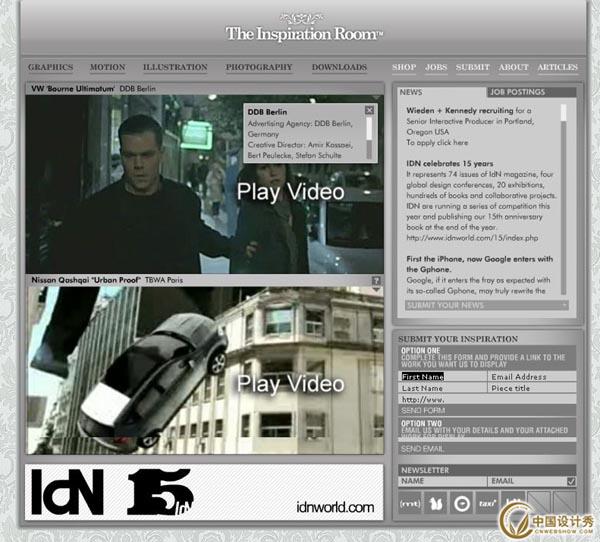Expand the arrow below the Nissan info icon
Screen dimensions: 600x542
(376, 290)
